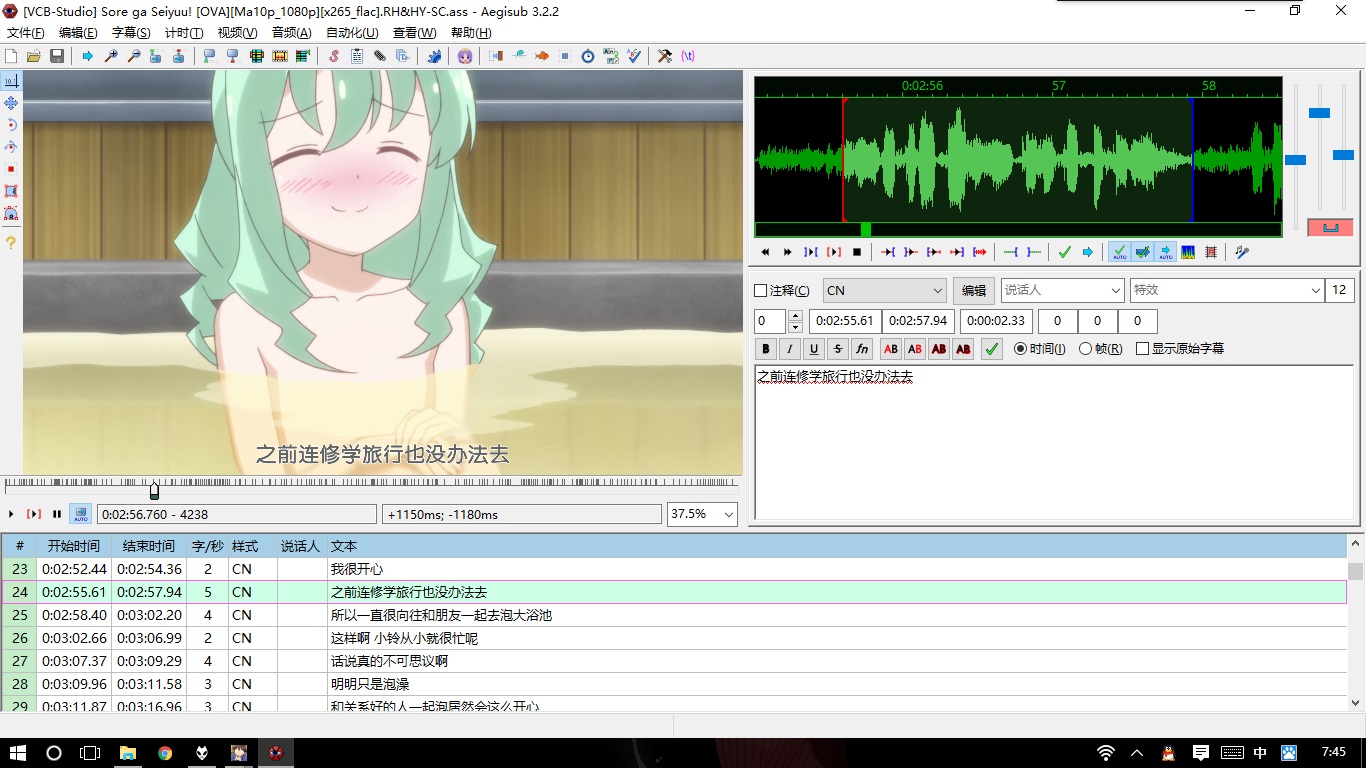Image resolution: width=1366 pixels, height=768 pixels.
Task: Apply bold formatting B button
Action: coord(766,349)
